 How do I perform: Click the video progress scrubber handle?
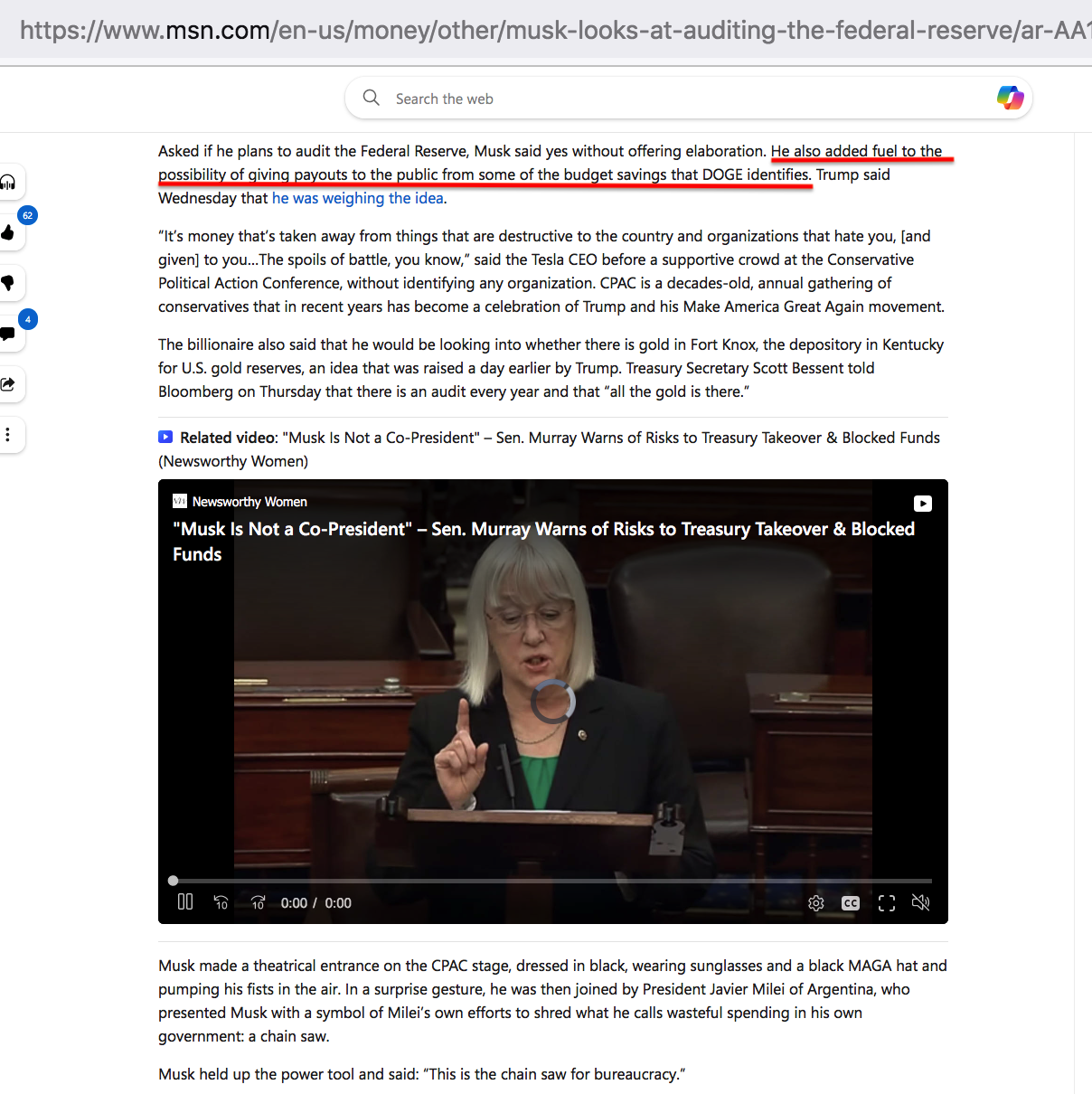click(173, 881)
